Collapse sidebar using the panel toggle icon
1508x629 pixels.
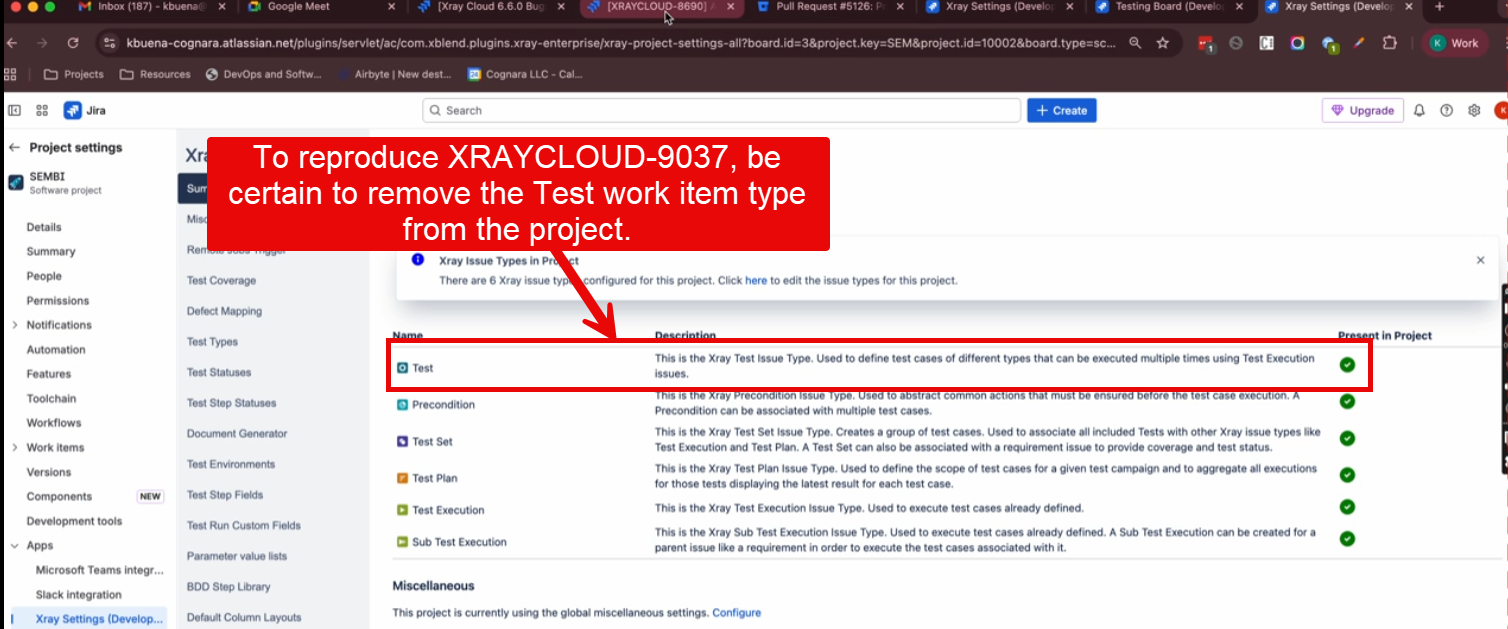(14, 111)
